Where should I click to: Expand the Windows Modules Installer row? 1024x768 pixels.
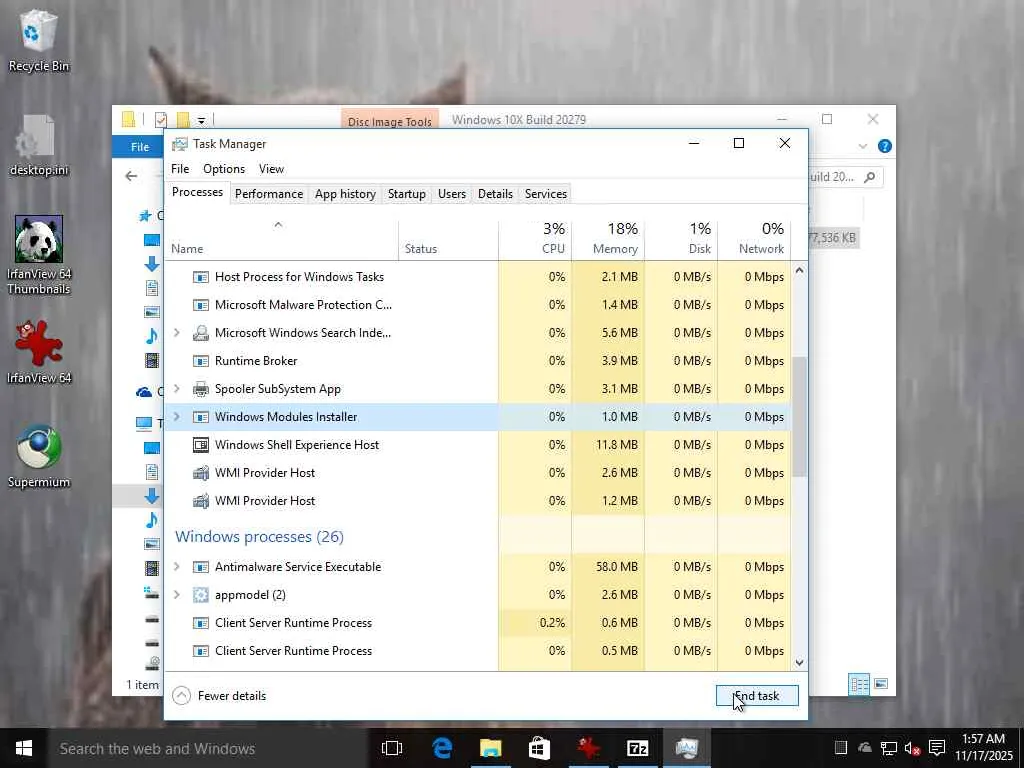coord(176,417)
